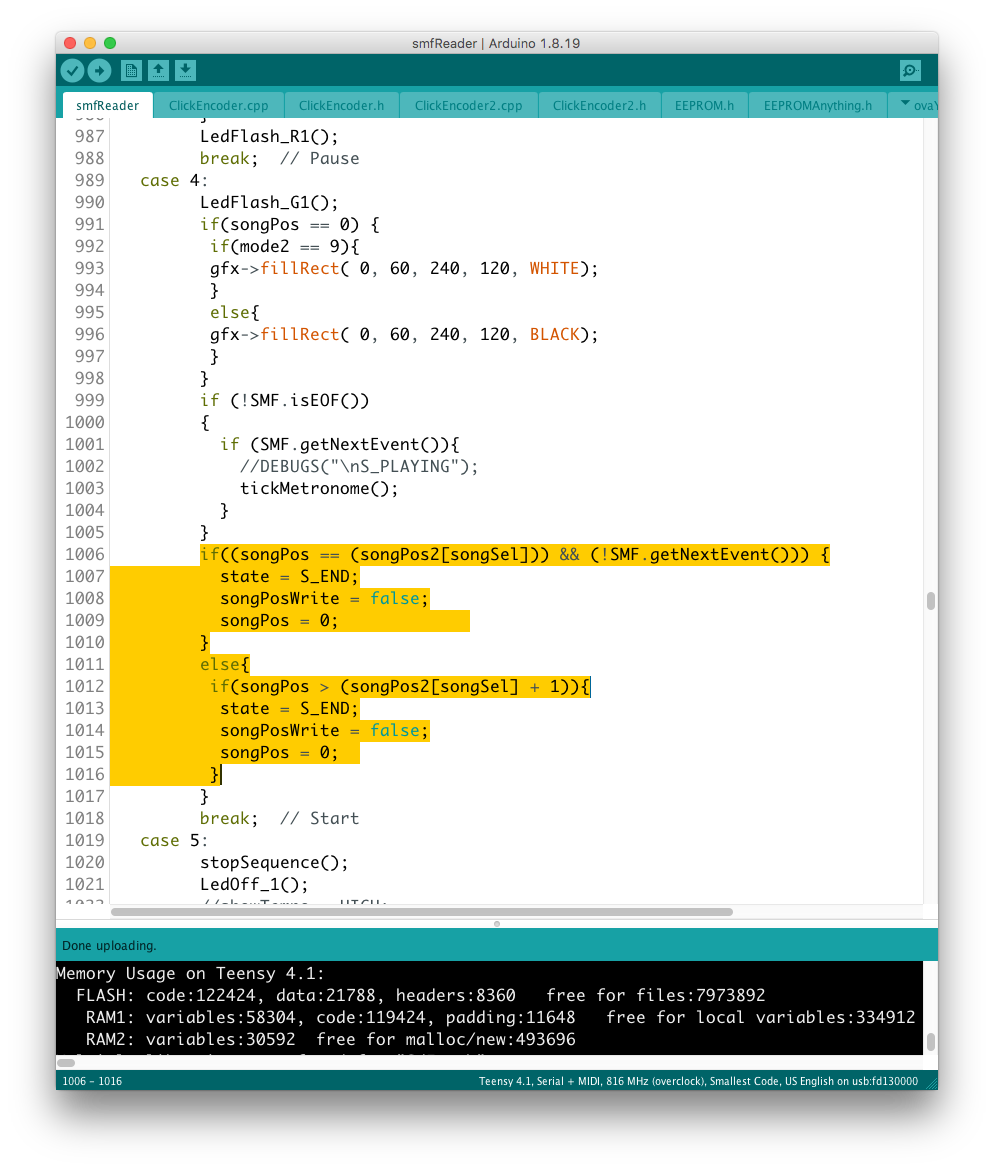Screen dimensions: 994x1170
Task: Click the Open sketch up-arrow icon
Action: tap(158, 70)
